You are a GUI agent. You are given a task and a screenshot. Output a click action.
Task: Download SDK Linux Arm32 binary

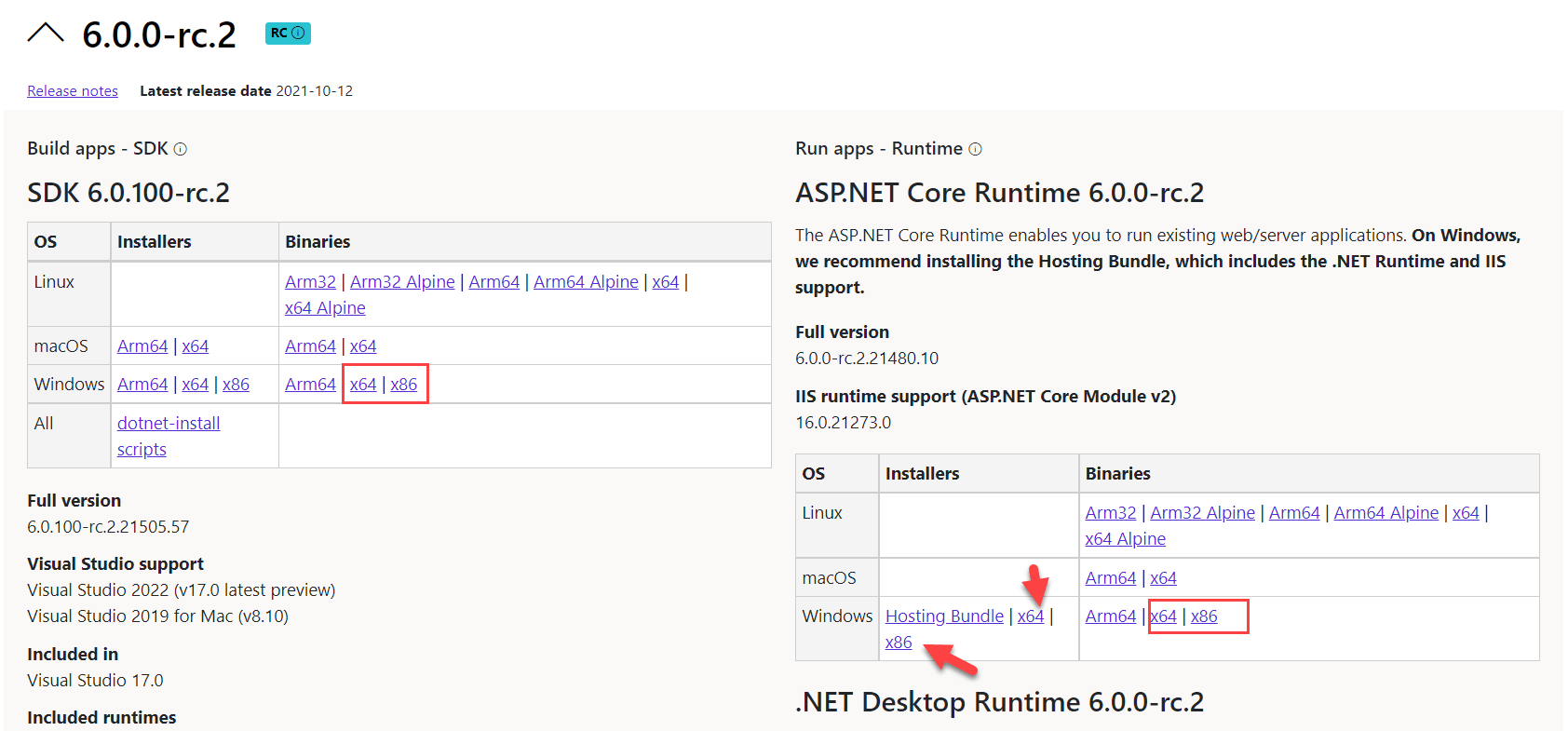pyautogui.click(x=310, y=282)
